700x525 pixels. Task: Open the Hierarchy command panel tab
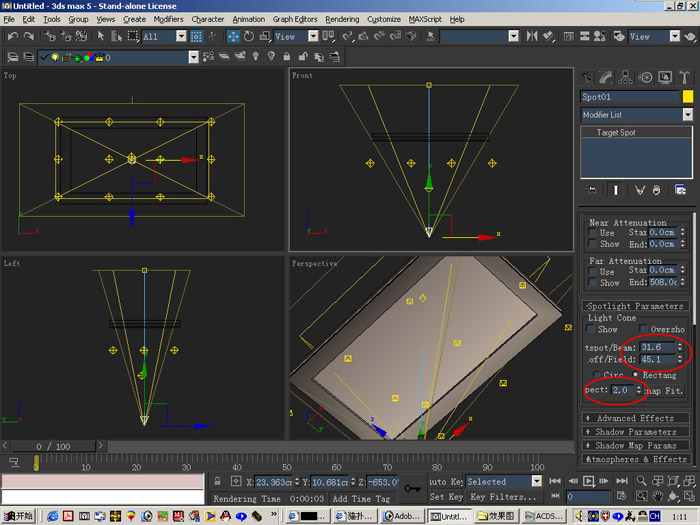click(626, 77)
